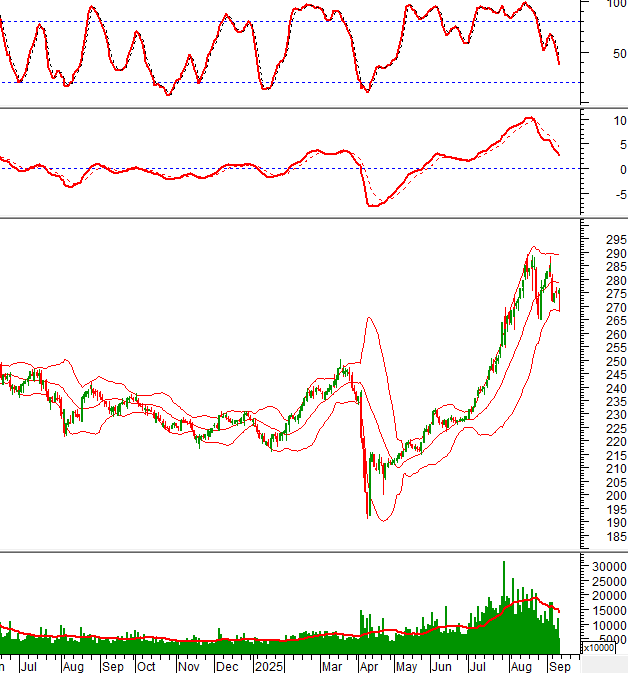
Task: Select the 270 price axis label
Action: [x=616, y=307]
